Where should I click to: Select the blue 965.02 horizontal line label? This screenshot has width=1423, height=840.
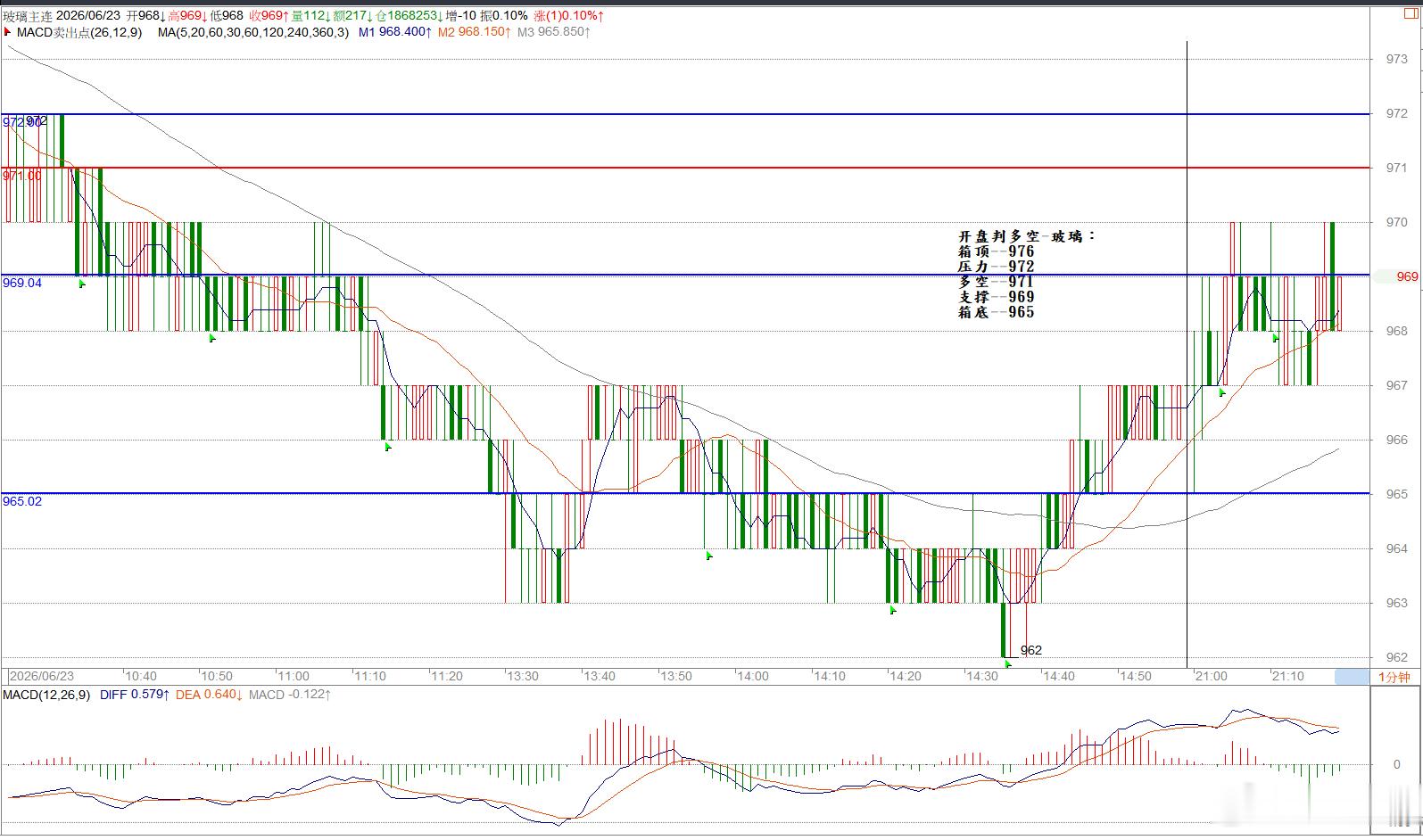22,501
